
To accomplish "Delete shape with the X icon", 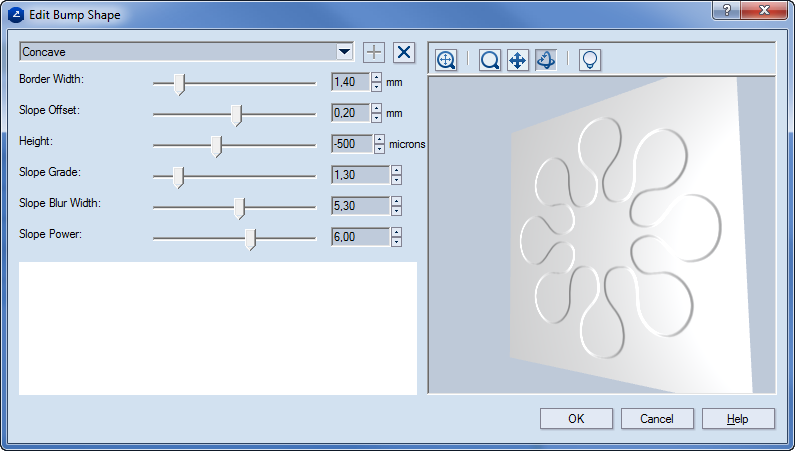I will pyautogui.click(x=404, y=52).
